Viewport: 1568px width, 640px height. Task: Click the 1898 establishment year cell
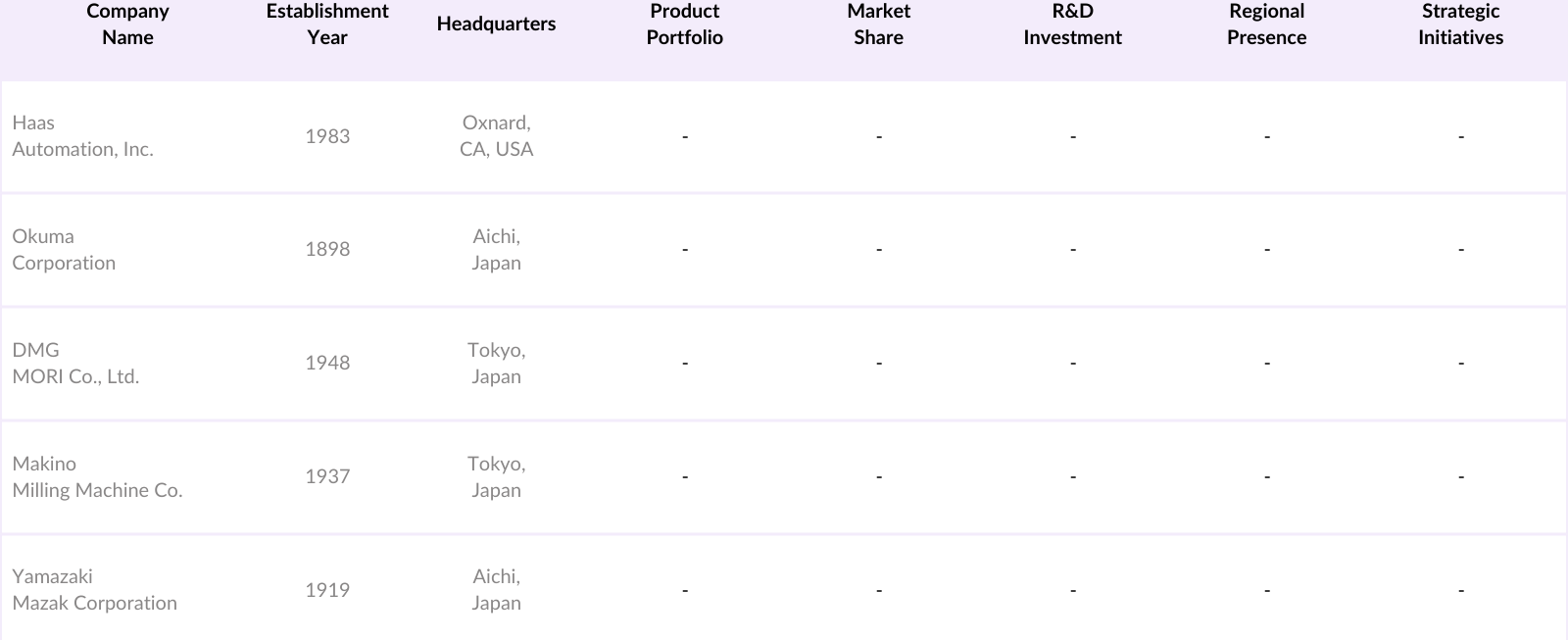(x=327, y=250)
